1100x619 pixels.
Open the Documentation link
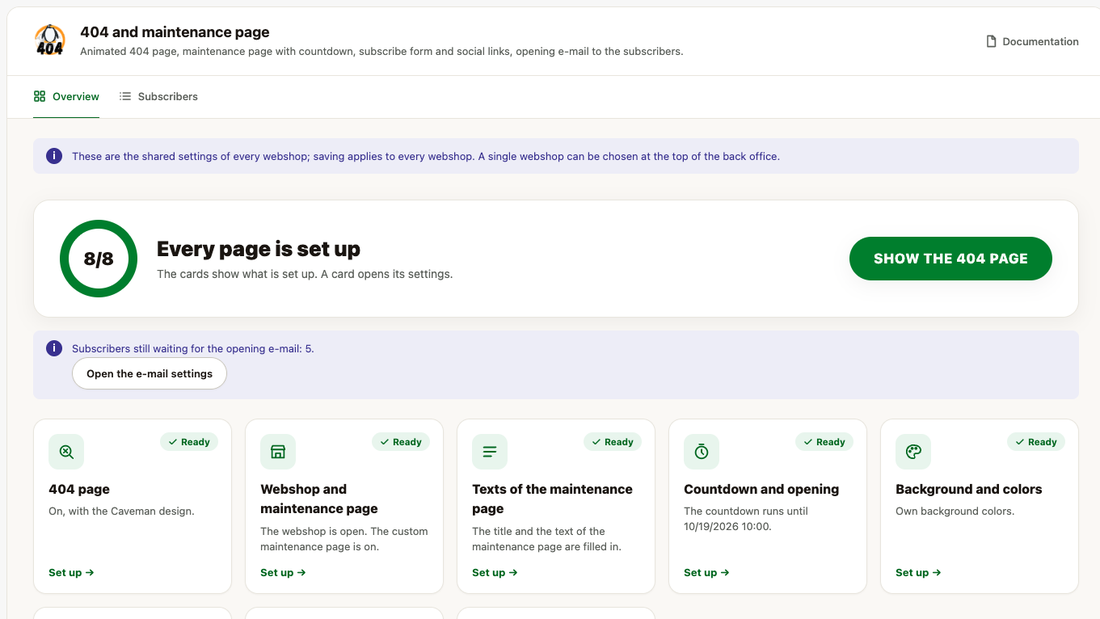click(1032, 41)
